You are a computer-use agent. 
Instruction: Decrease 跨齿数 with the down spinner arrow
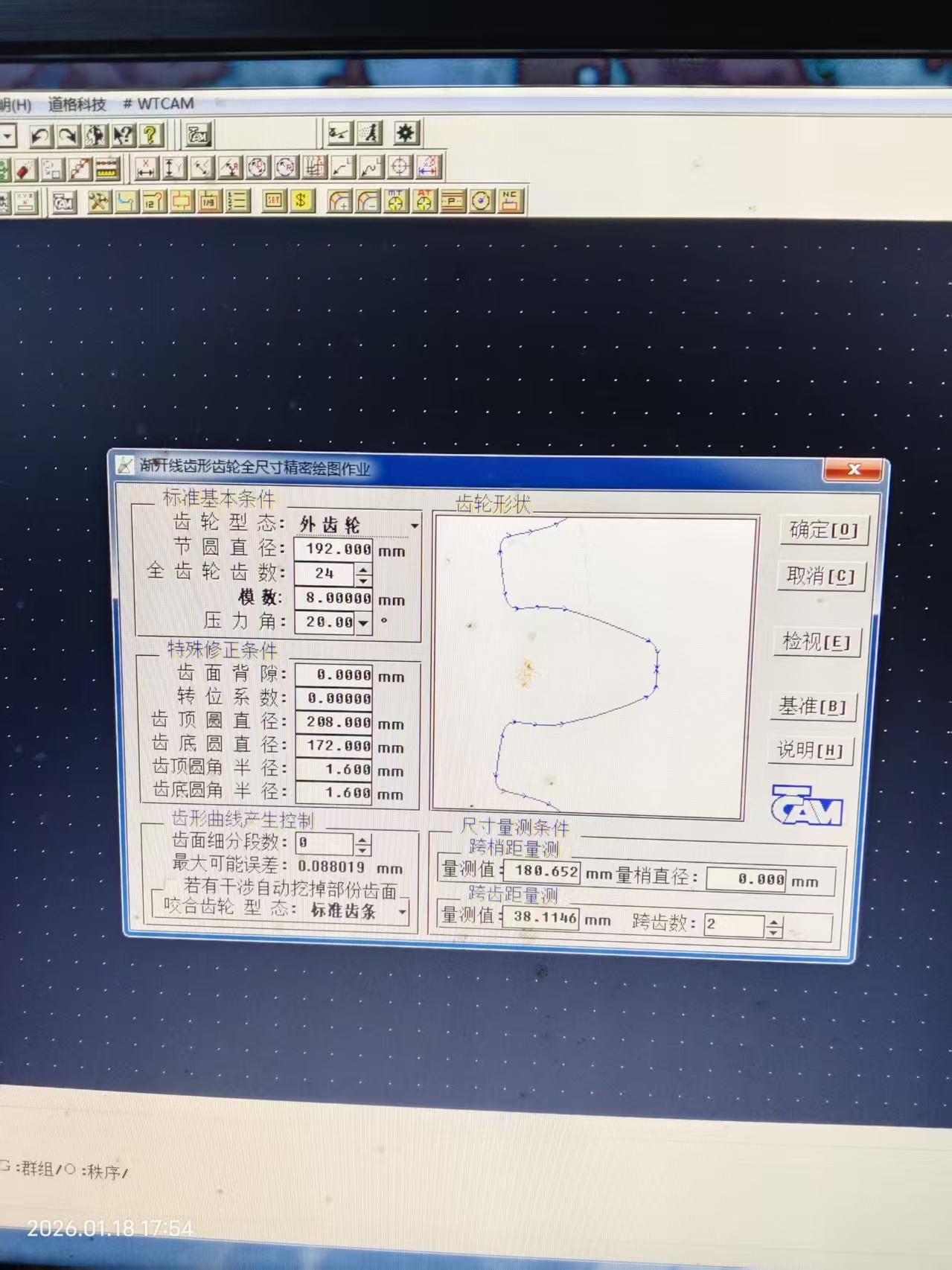click(x=774, y=933)
